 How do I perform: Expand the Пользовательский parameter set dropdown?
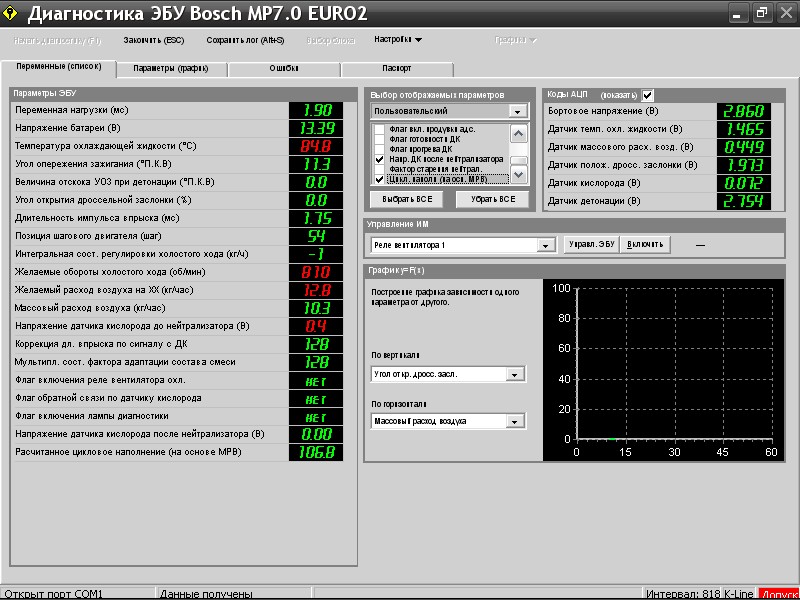click(517, 111)
